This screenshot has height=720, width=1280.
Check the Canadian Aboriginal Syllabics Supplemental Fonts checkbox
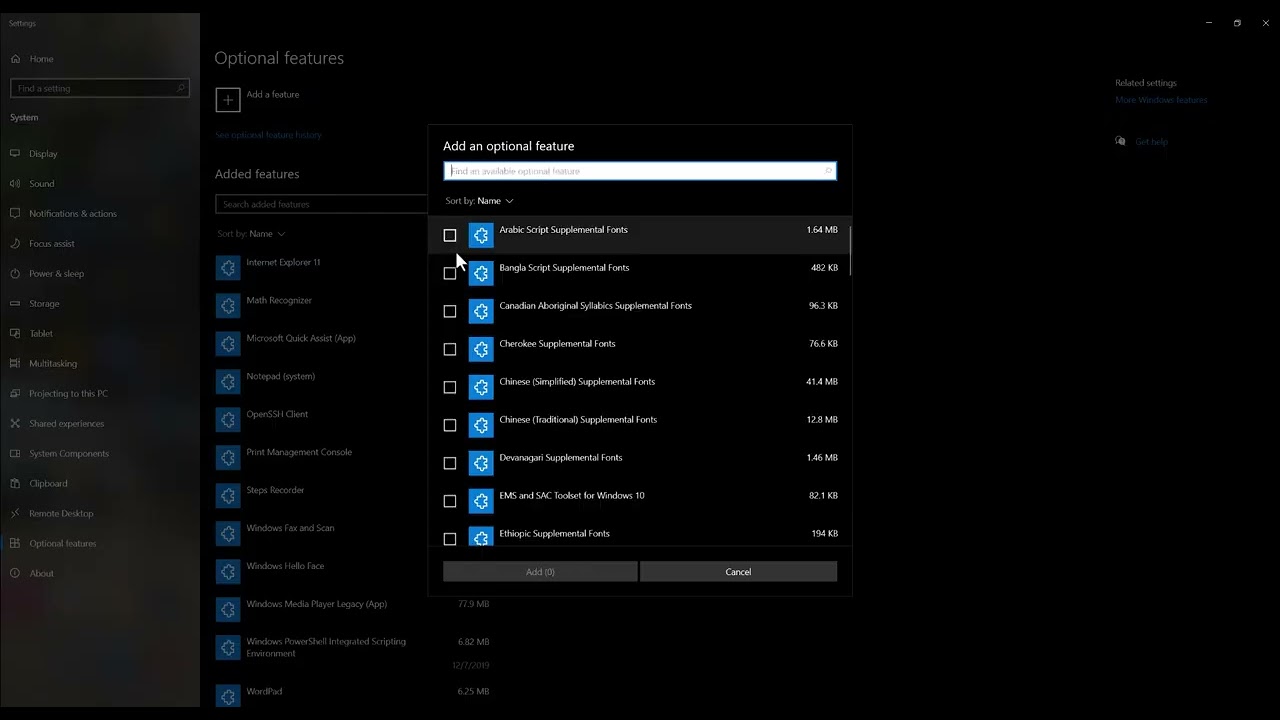[x=450, y=311]
